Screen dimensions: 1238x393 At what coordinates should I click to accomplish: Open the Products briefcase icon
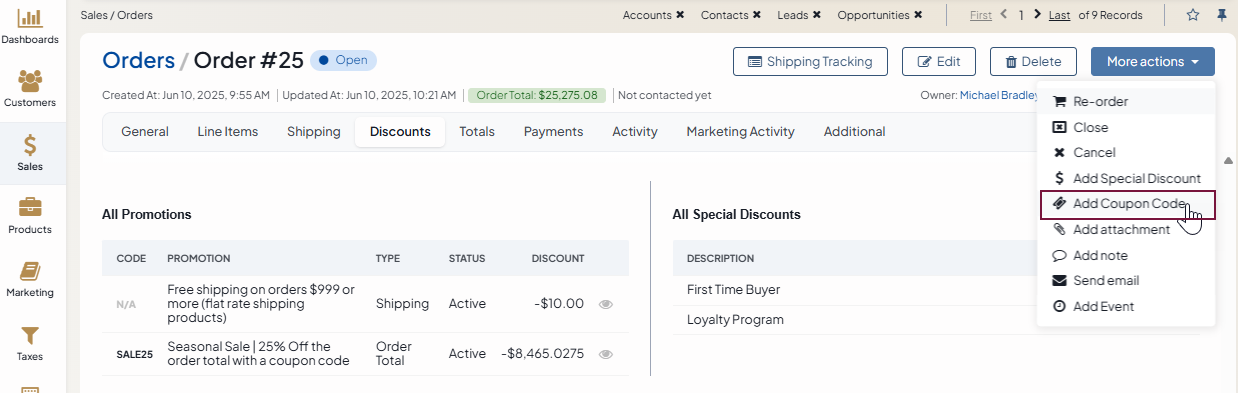[x=30, y=207]
